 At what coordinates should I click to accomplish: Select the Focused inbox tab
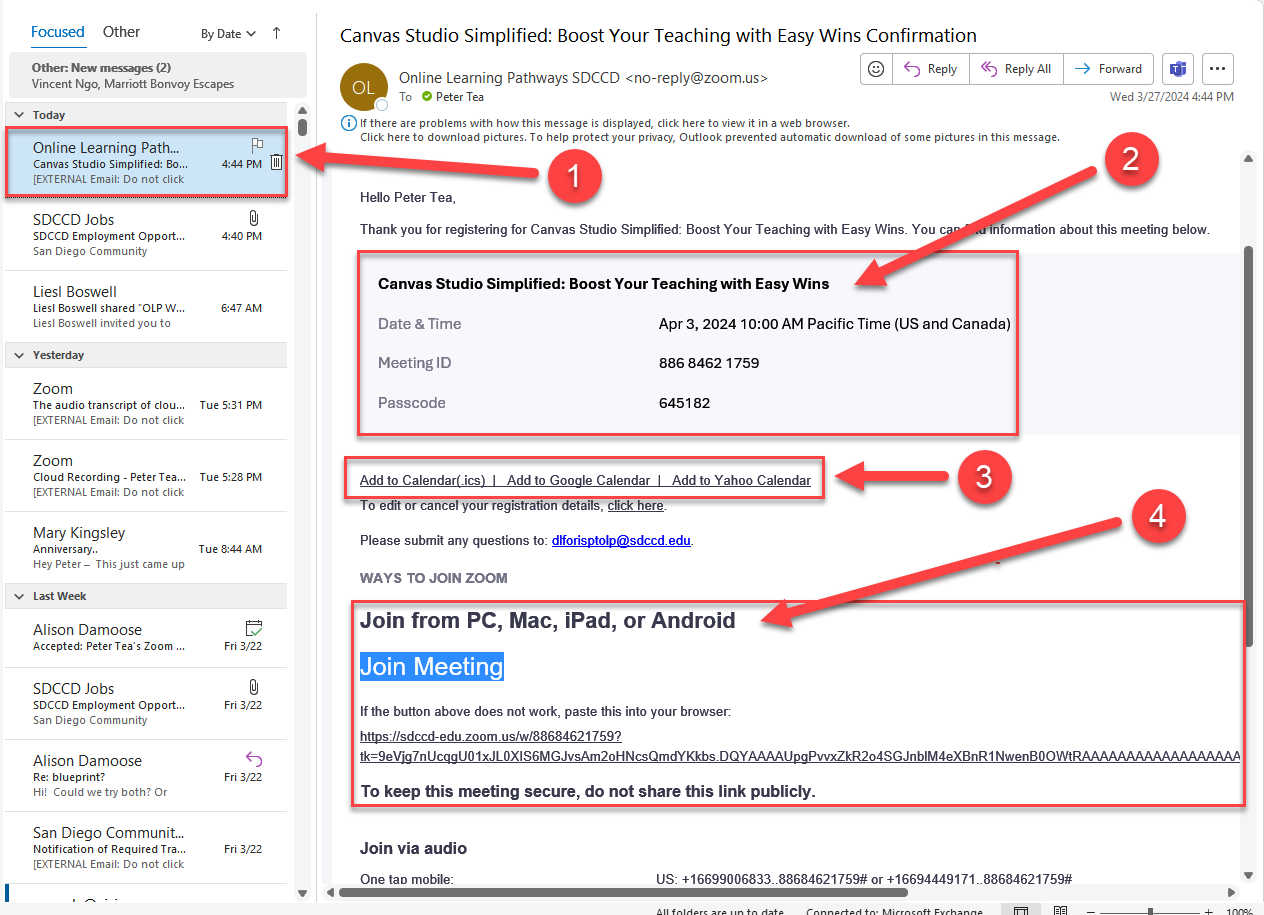(x=58, y=32)
